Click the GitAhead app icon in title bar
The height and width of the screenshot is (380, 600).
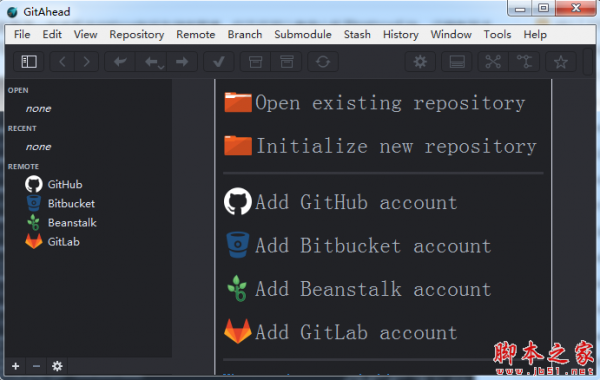tap(12, 12)
